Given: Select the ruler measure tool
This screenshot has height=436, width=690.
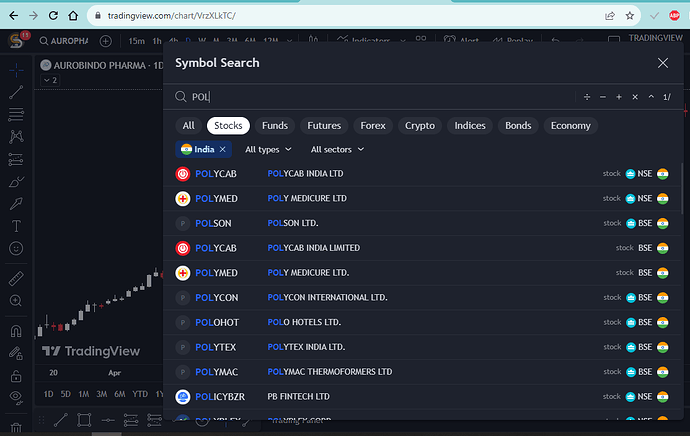Looking at the screenshot, I should 16,278.
